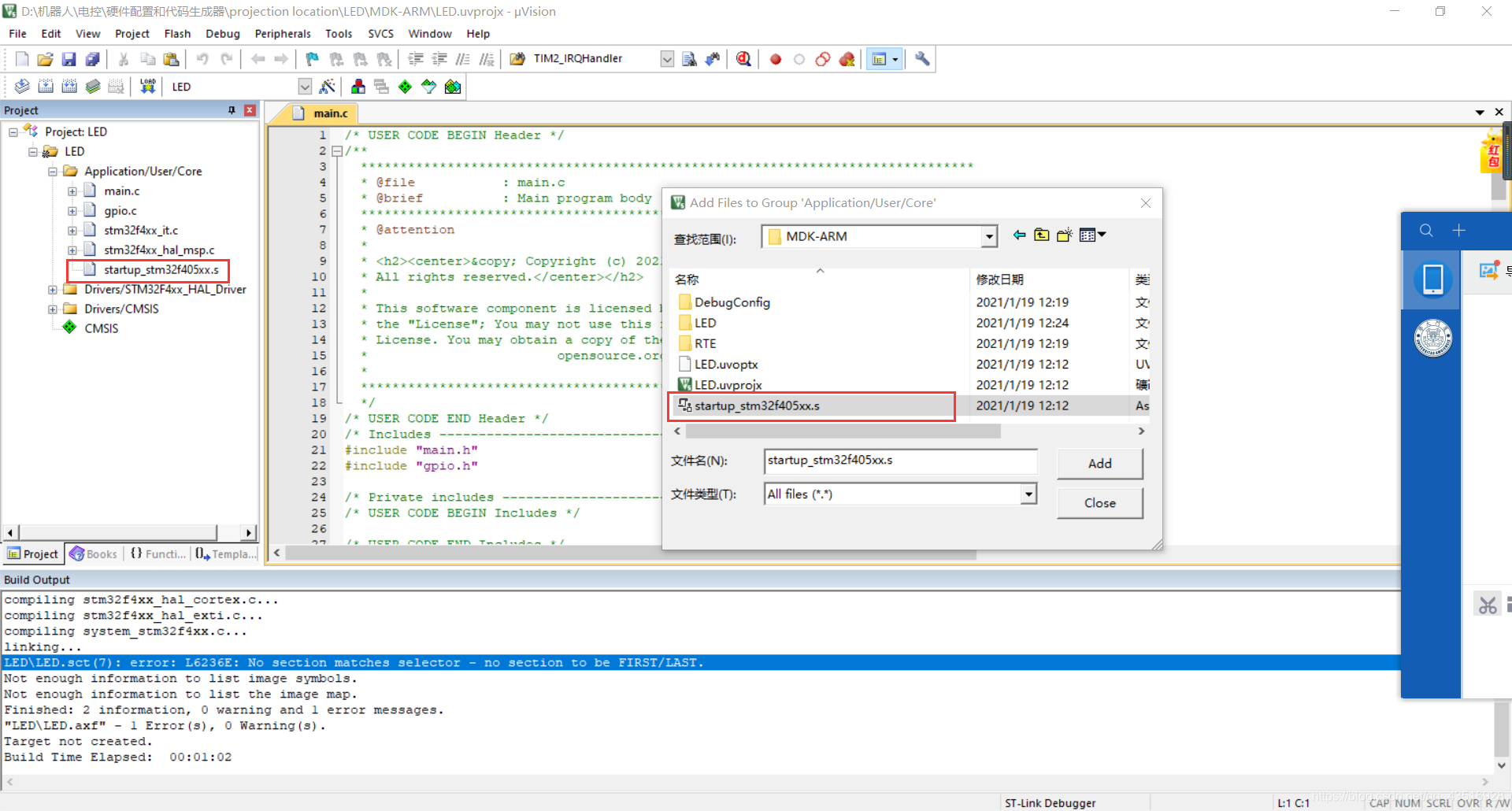Click the Batch Build toolbar icon
The height and width of the screenshot is (811, 1512).
point(93,87)
